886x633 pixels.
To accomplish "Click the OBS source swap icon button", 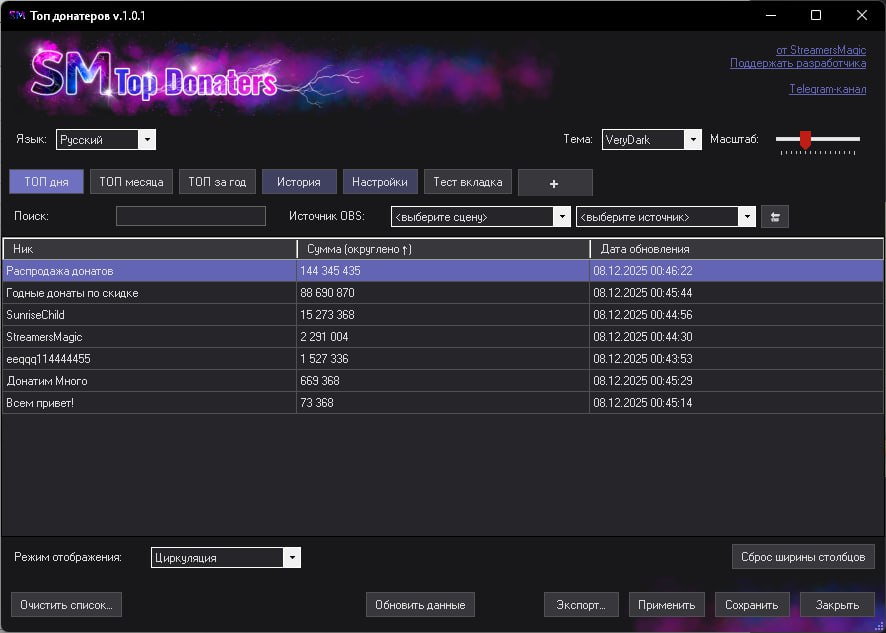I will [x=774, y=216].
